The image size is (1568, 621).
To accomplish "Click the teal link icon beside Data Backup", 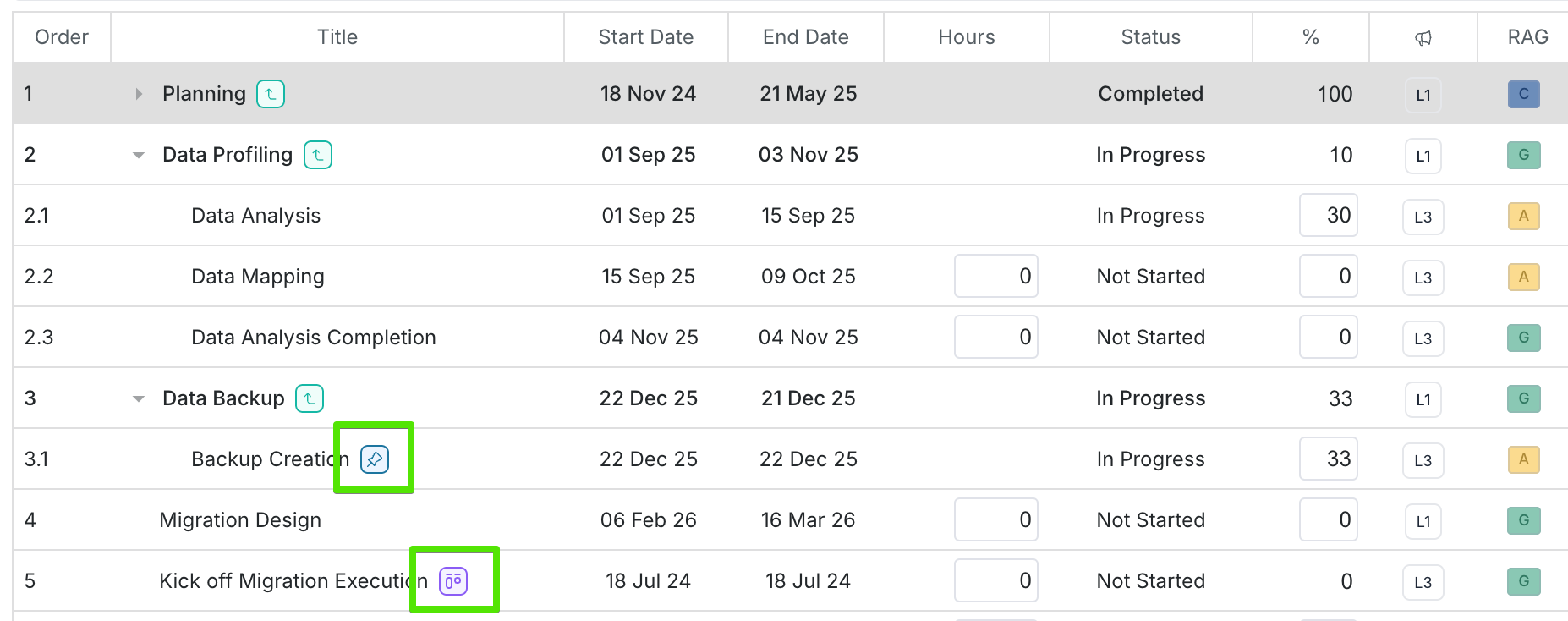I will (x=310, y=398).
